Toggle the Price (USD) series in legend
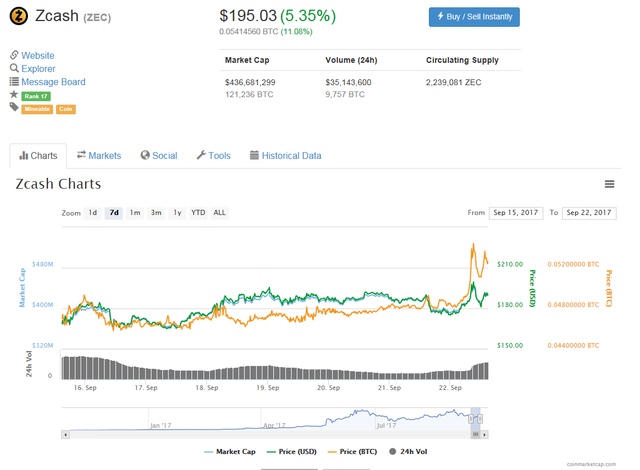The width and height of the screenshot is (640, 470). [x=291, y=452]
